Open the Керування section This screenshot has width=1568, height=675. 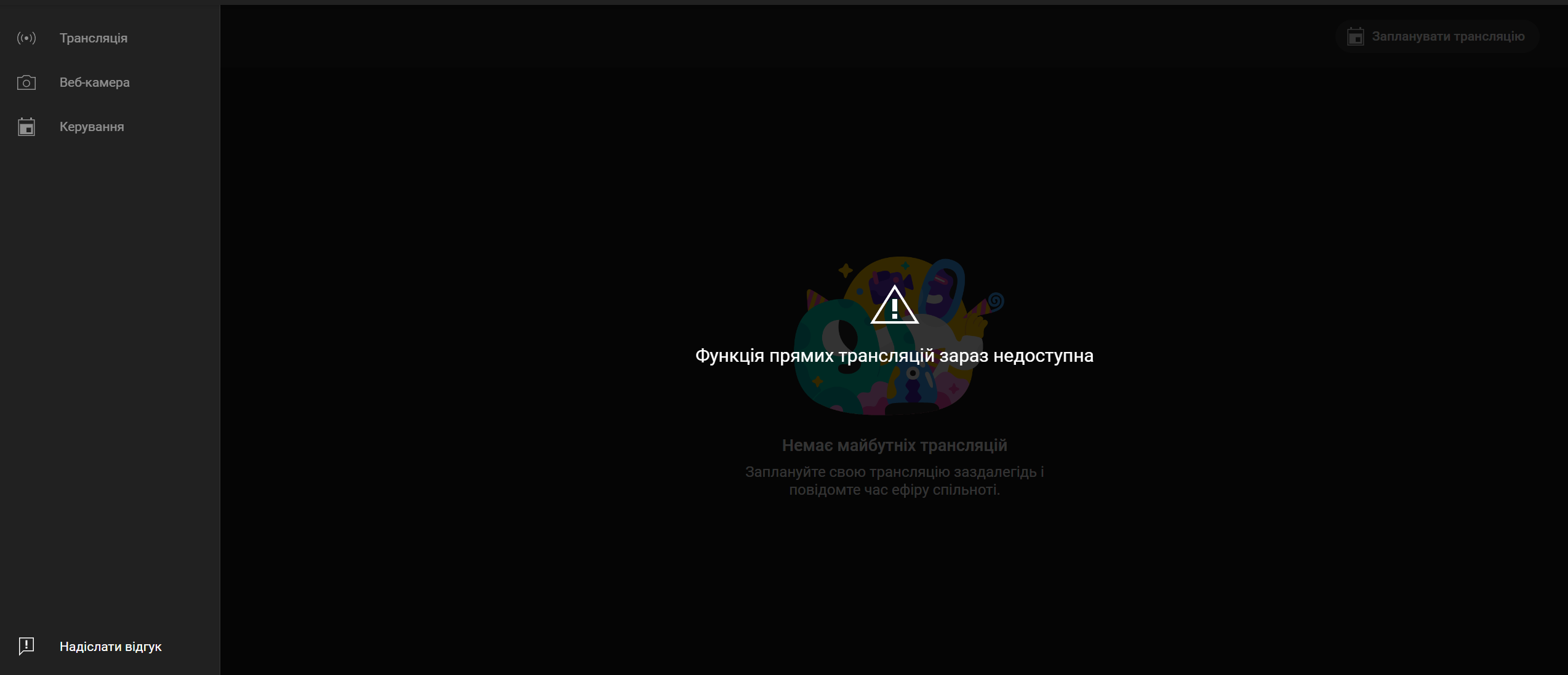coord(92,127)
